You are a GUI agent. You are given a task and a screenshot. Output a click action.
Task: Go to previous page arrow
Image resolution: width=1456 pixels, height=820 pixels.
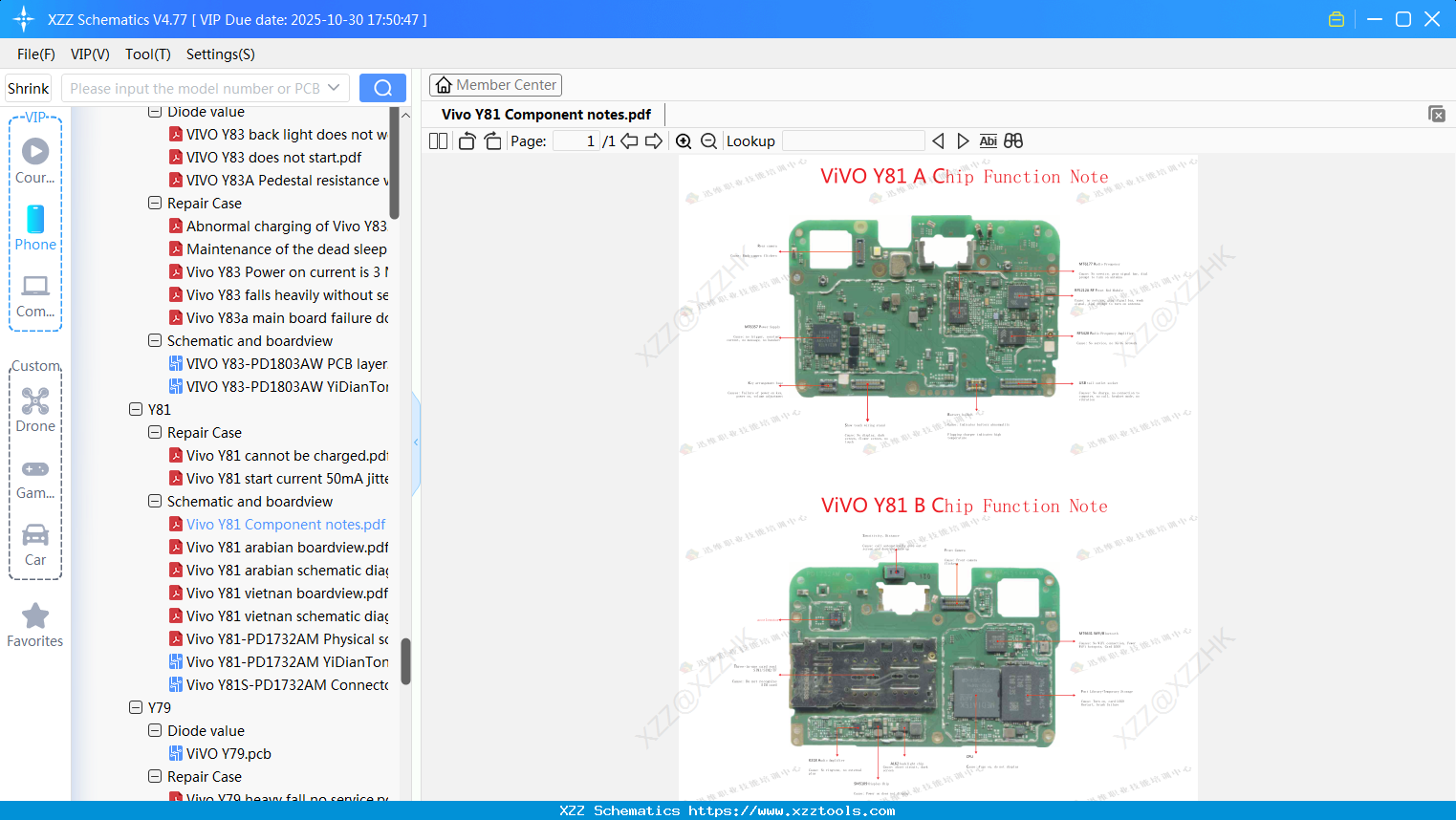point(629,141)
